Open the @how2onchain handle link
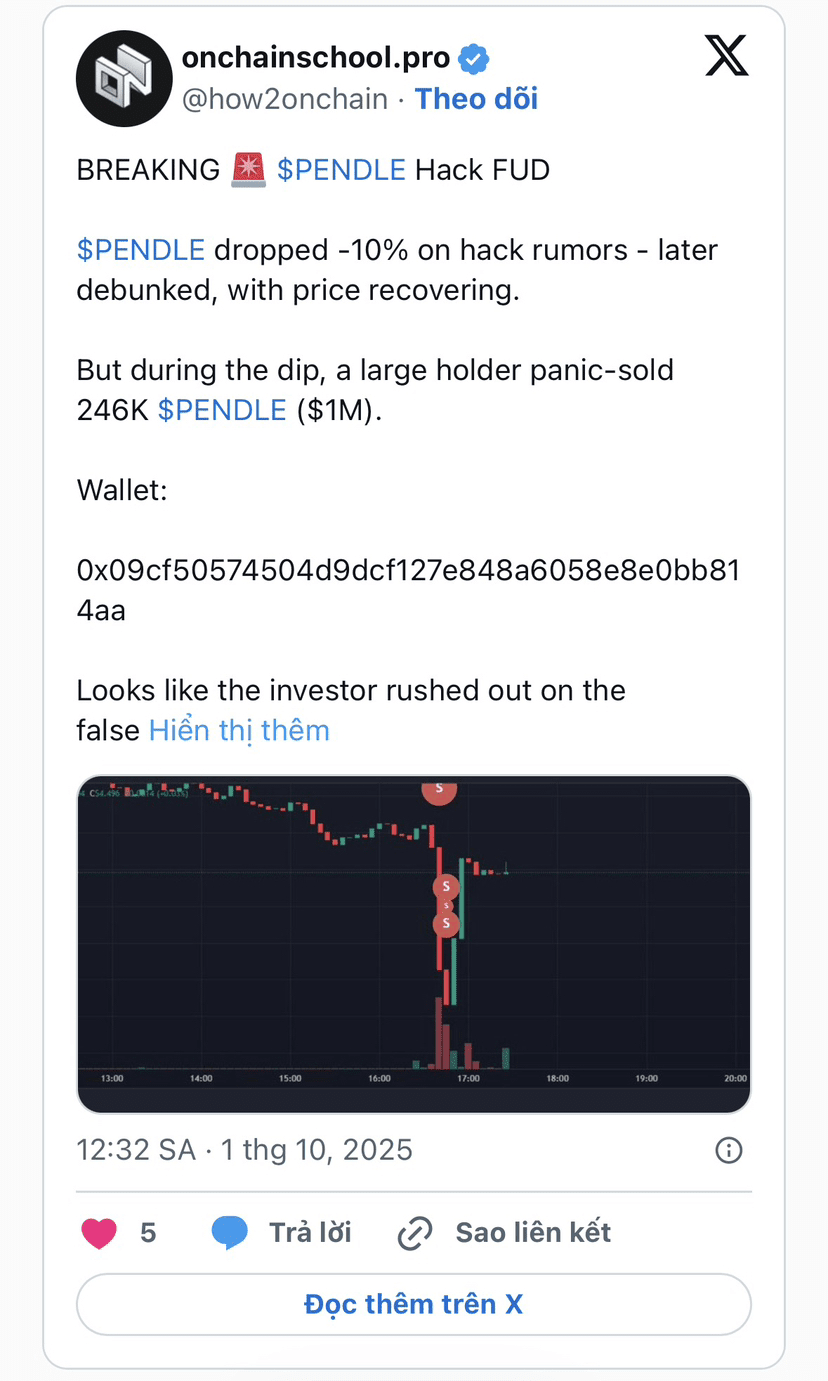828x1381 pixels. (284, 99)
